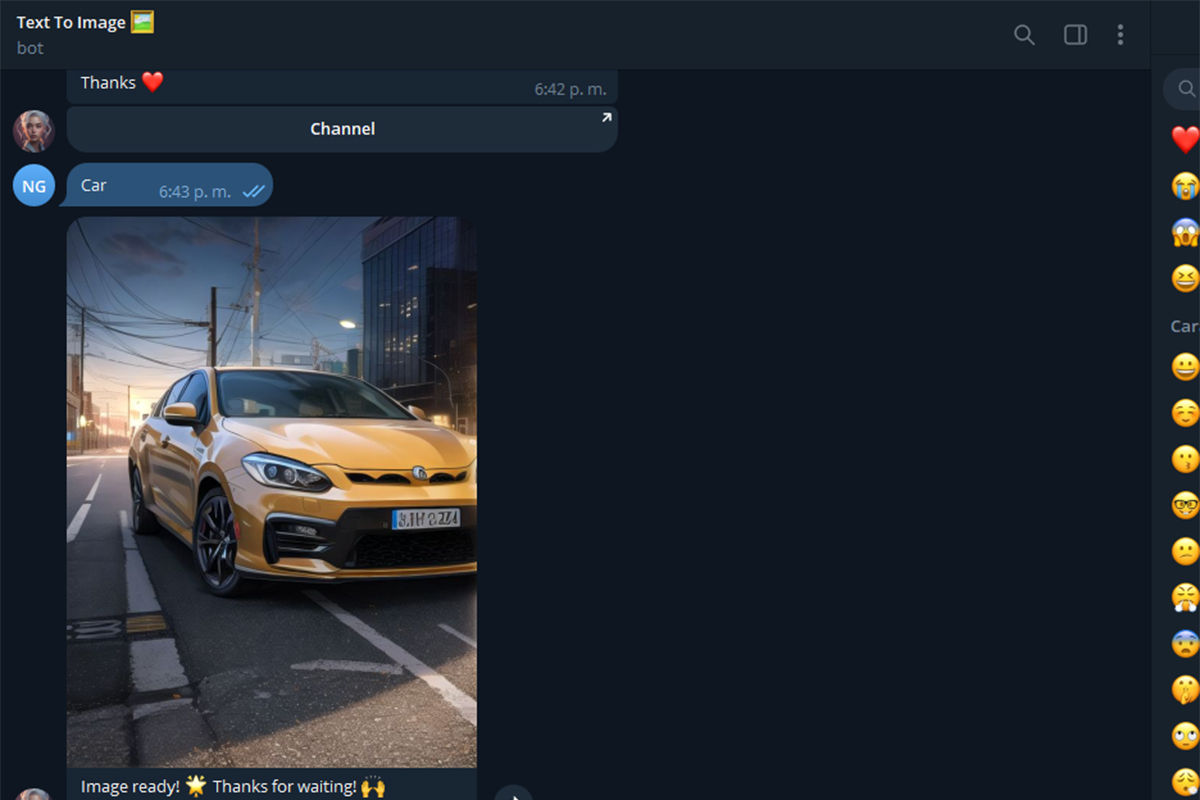
Task: Click the Car message bubble
Action: [x=93, y=185]
